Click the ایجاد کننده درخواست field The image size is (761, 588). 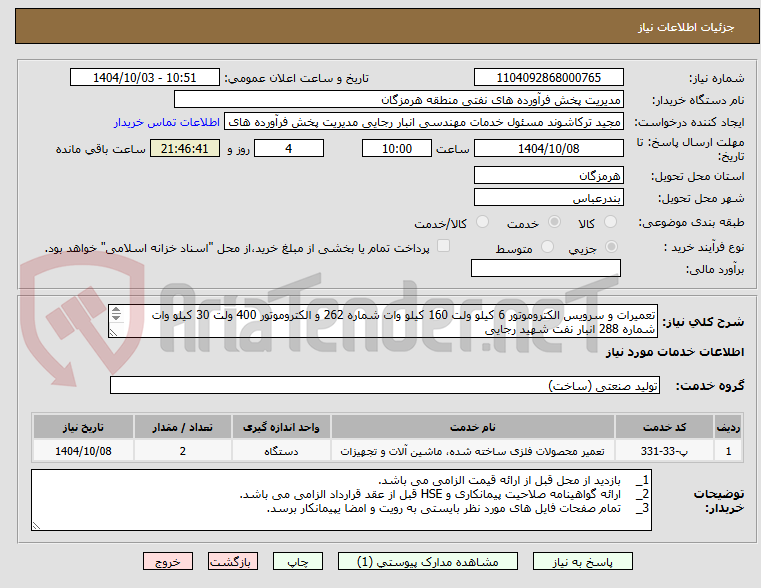coord(424,122)
